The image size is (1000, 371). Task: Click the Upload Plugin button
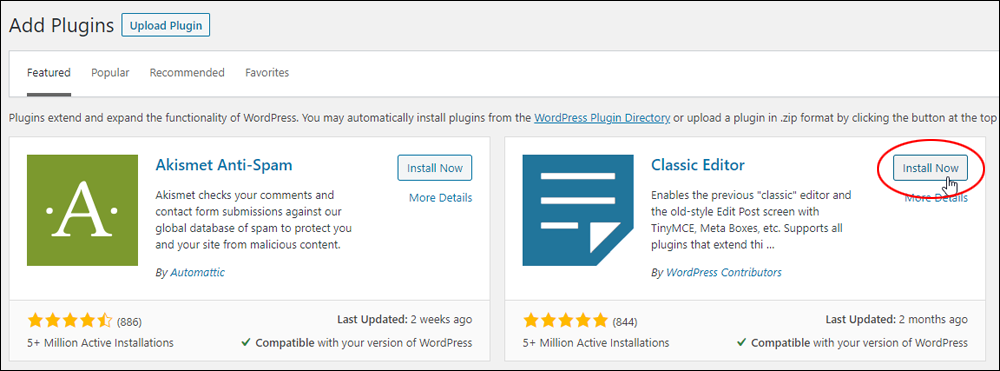tap(166, 25)
